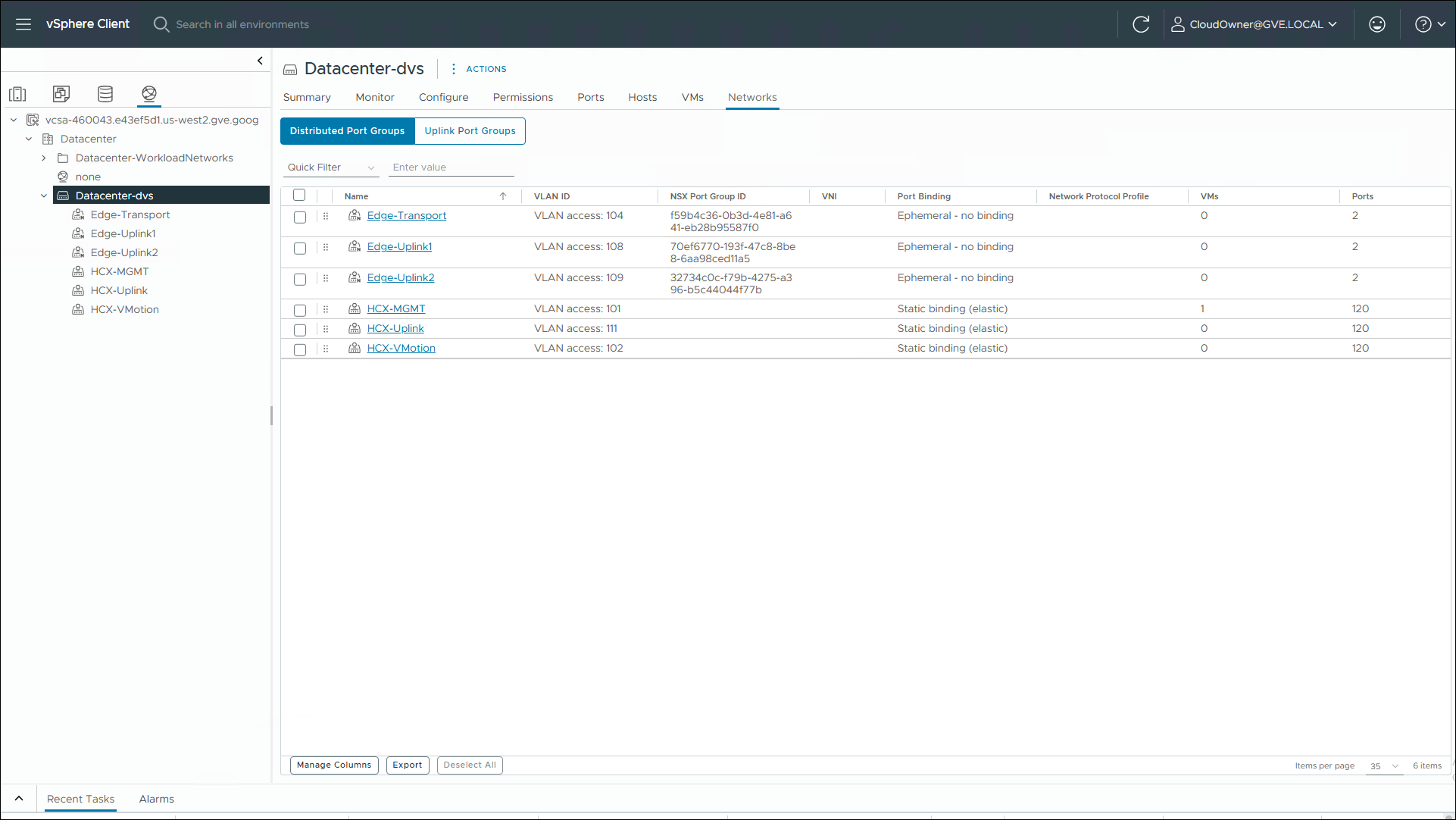Viewport: 1456px width, 820px height.
Task: Click the user account icon
Action: pyautogui.click(x=1177, y=24)
